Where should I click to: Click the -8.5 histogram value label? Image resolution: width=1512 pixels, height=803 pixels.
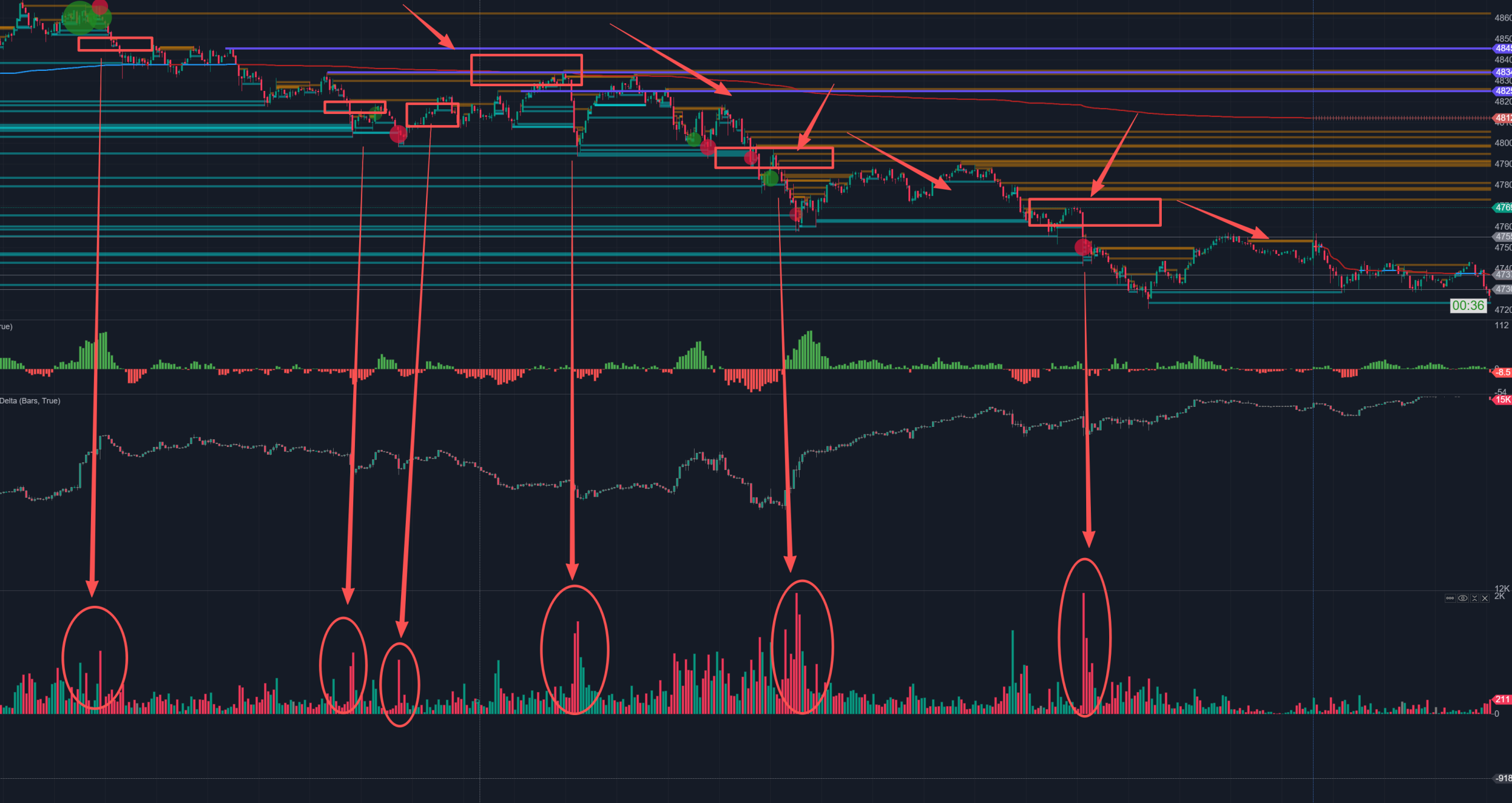pos(1503,373)
